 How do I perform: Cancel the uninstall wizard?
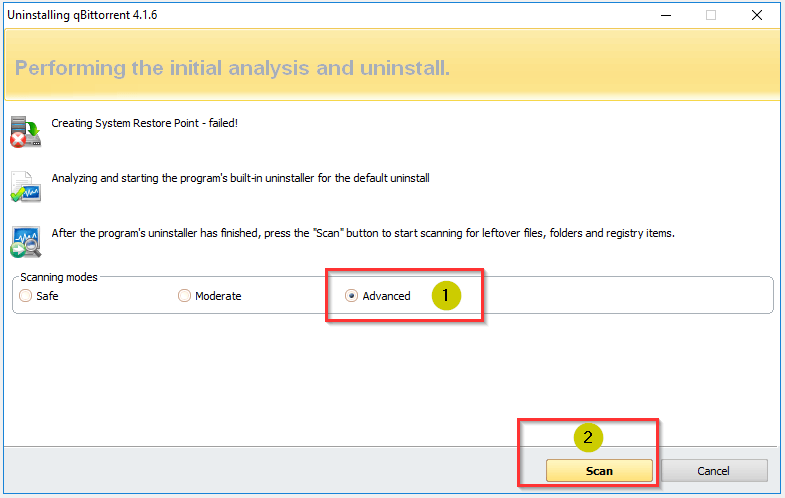[x=714, y=470]
